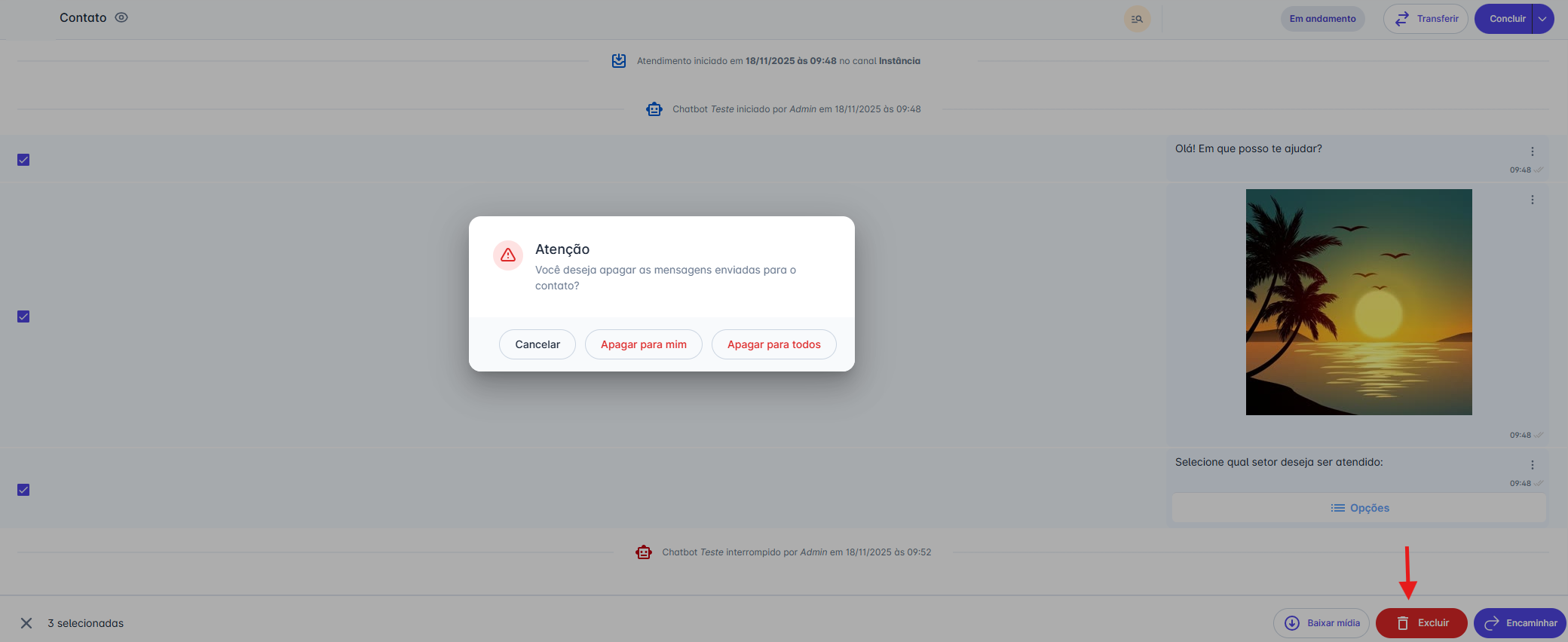The width and height of the screenshot is (1568, 642).
Task: Uncheck the sunset image message checkbox
Action: pos(23,316)
